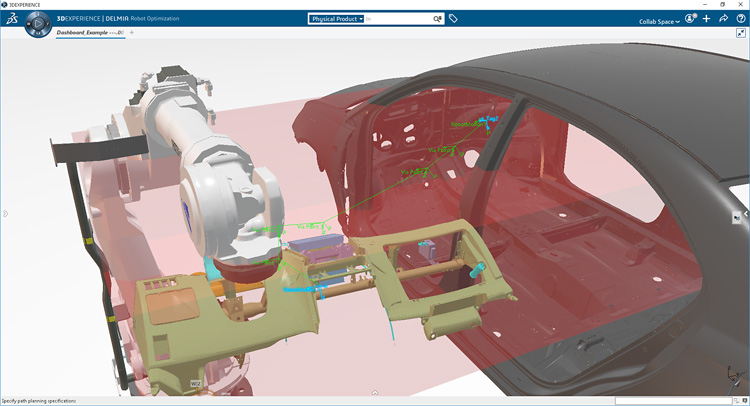Click the search magnifier icon
750x406 pixels.
tap(437, 19)
